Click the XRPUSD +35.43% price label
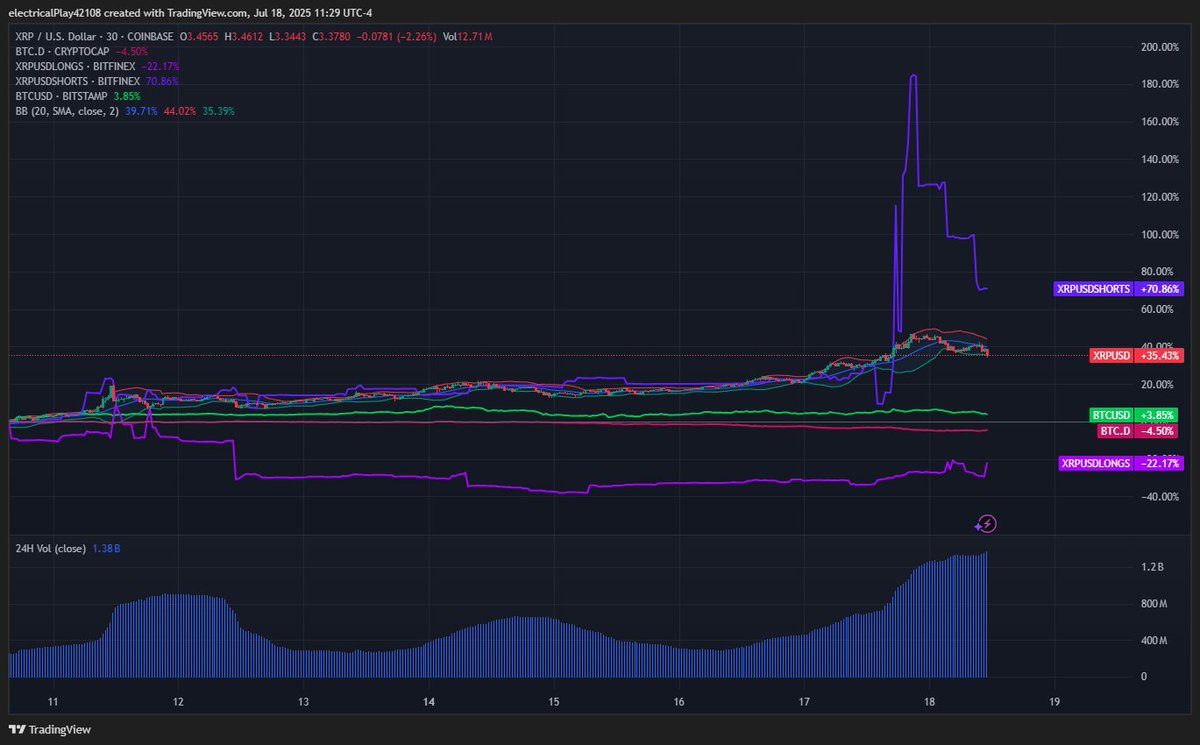 coord(1136,355)
